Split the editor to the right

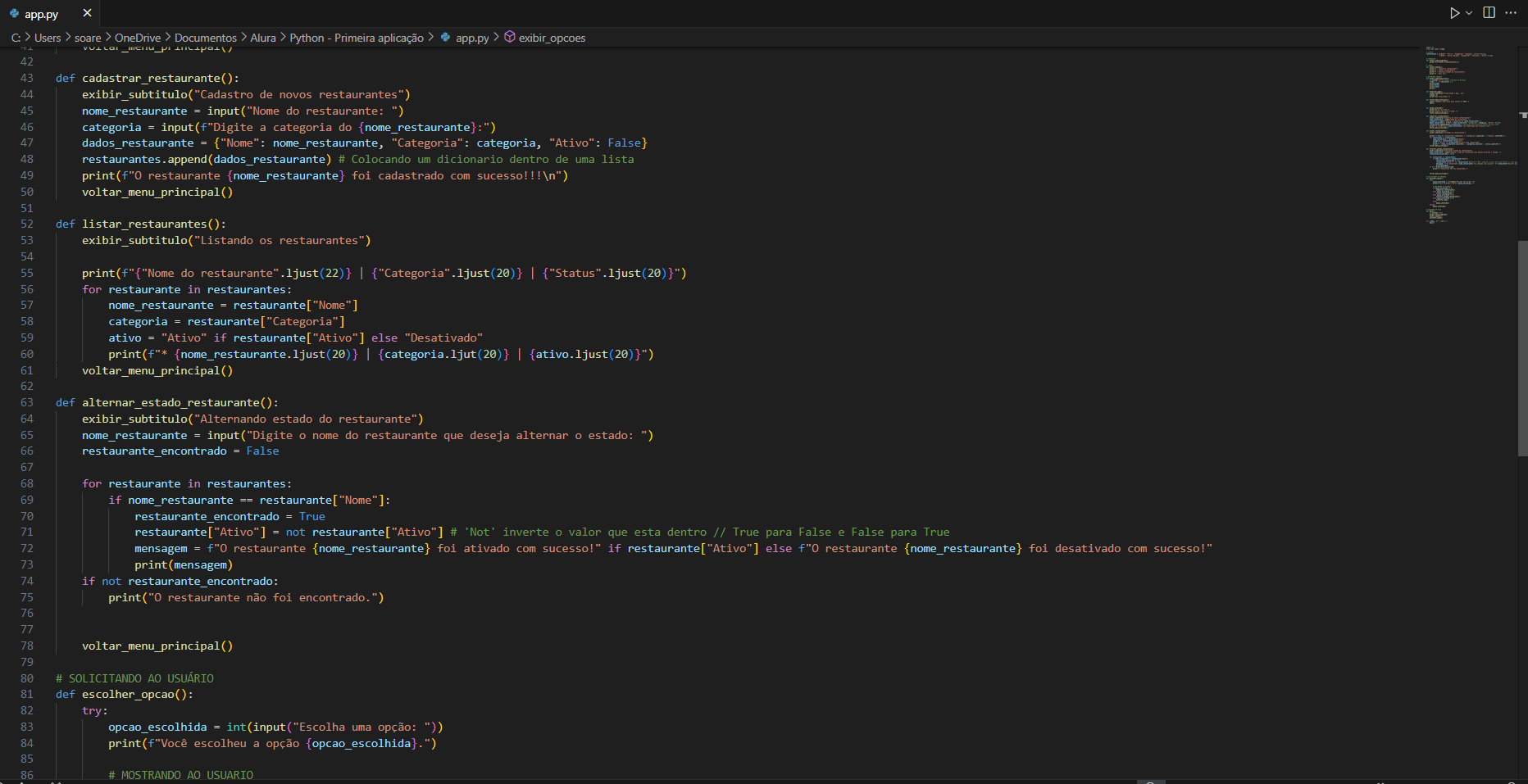pyautogui.click(x=1489, y=13)
